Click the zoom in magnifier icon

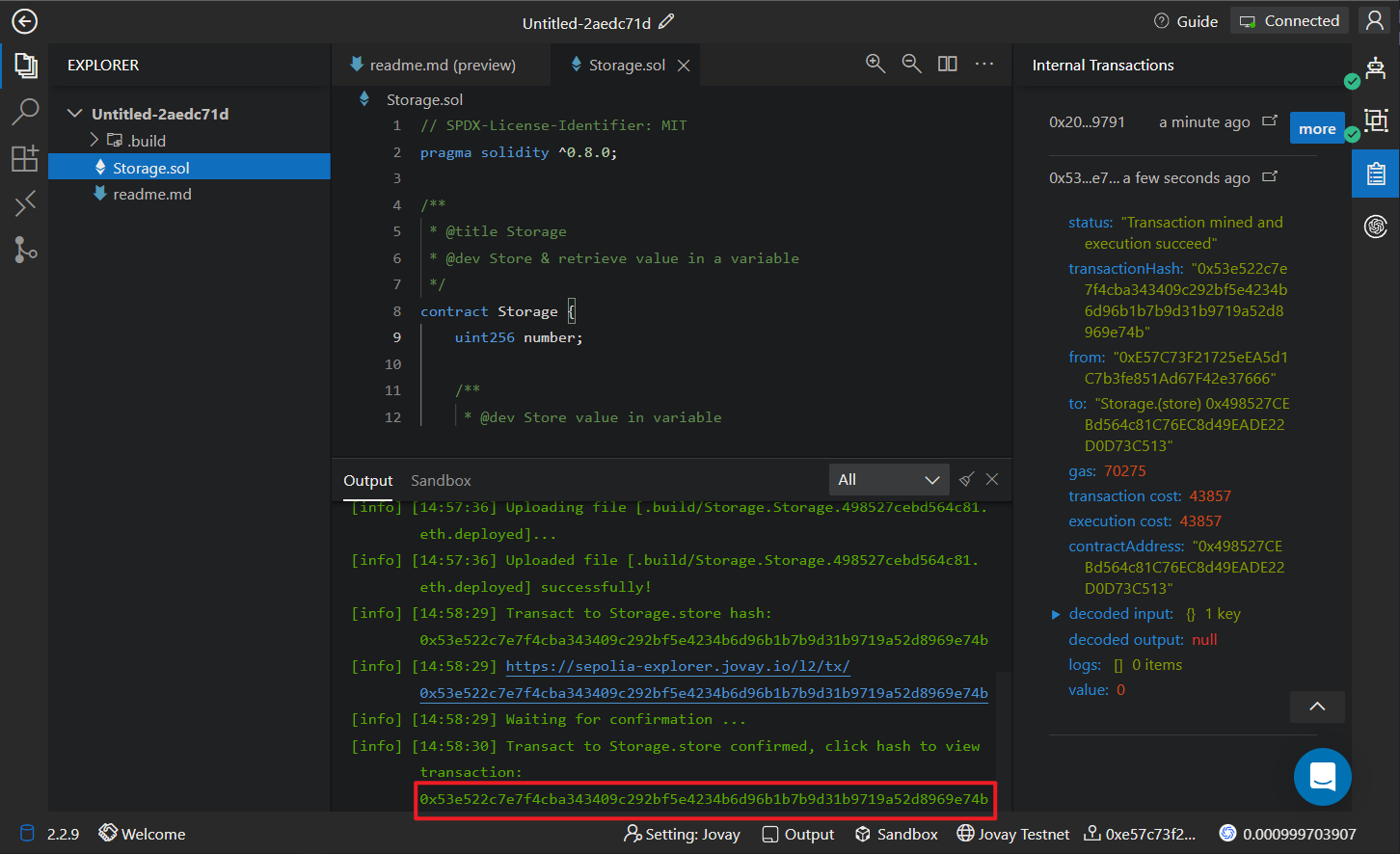pyautogui.click(x=875, y=64)
